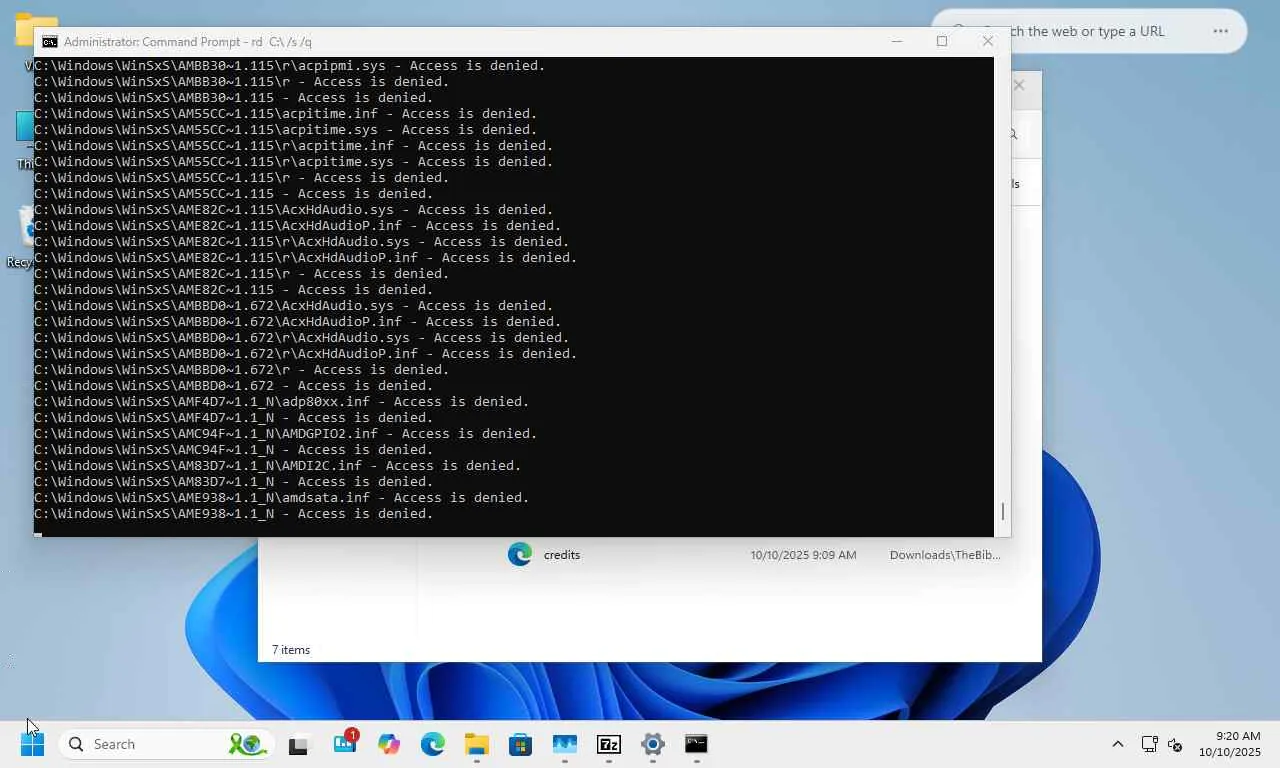Click the muted volume icon in tray
Screen dimensions: 1280x768
point(1175,744)
